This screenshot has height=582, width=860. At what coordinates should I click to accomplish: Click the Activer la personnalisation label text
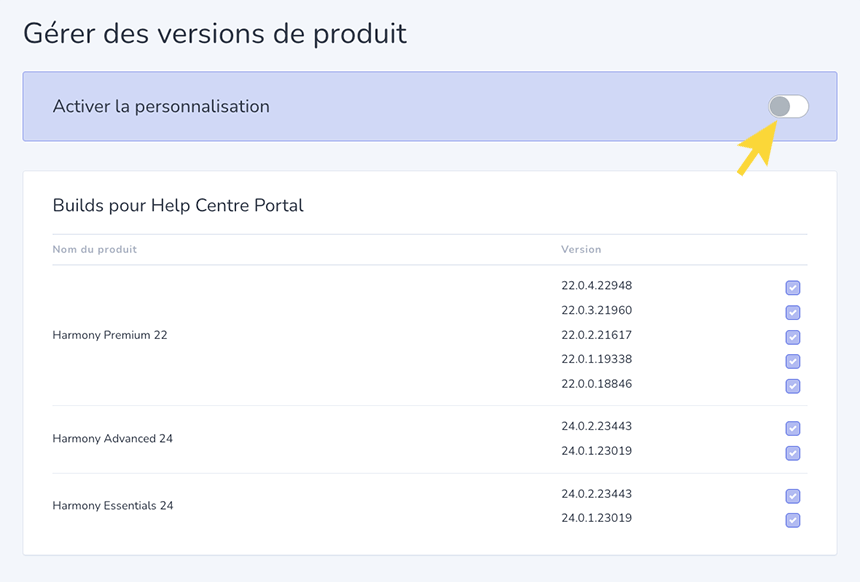click(x=161, y=106)
